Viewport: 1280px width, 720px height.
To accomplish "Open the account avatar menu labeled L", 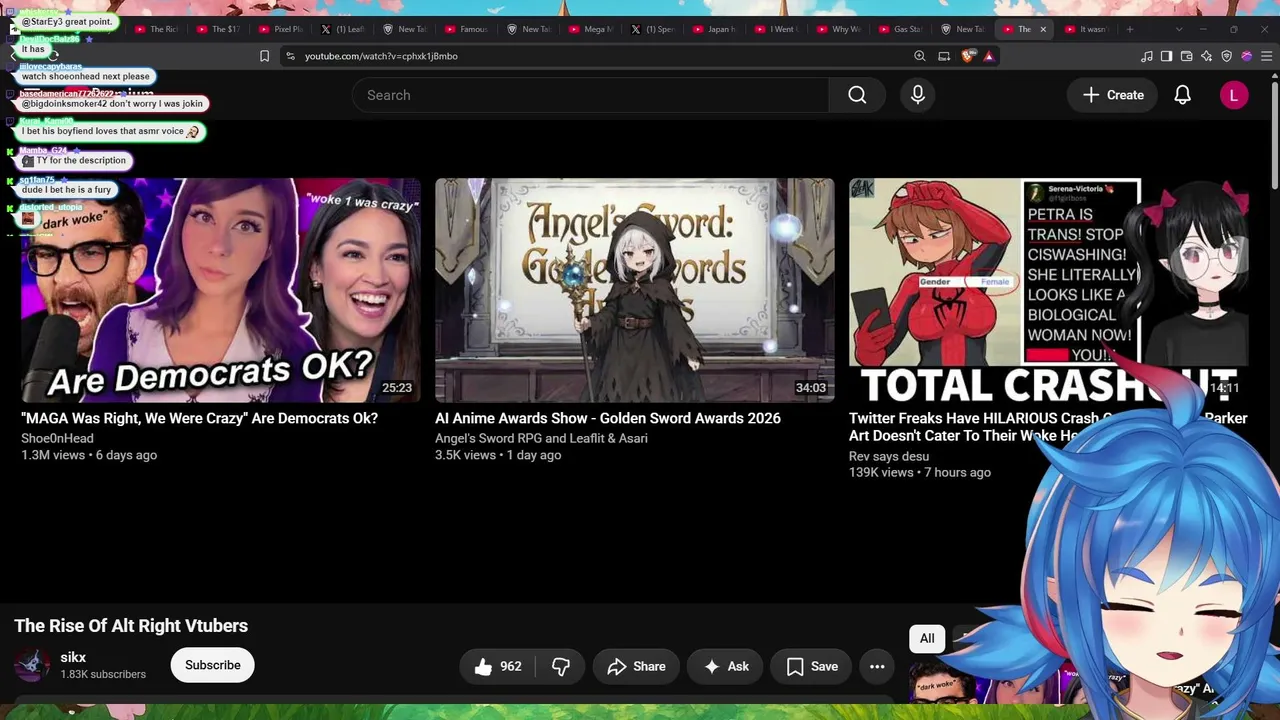I will 1234,95.
